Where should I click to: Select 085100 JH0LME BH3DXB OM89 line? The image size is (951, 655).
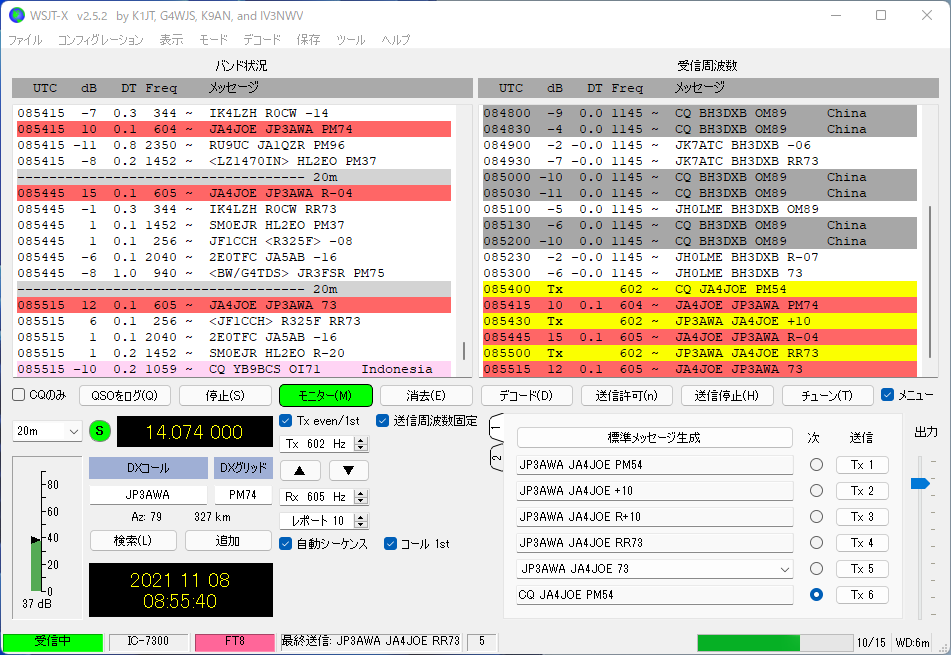[x=700, y=209]
